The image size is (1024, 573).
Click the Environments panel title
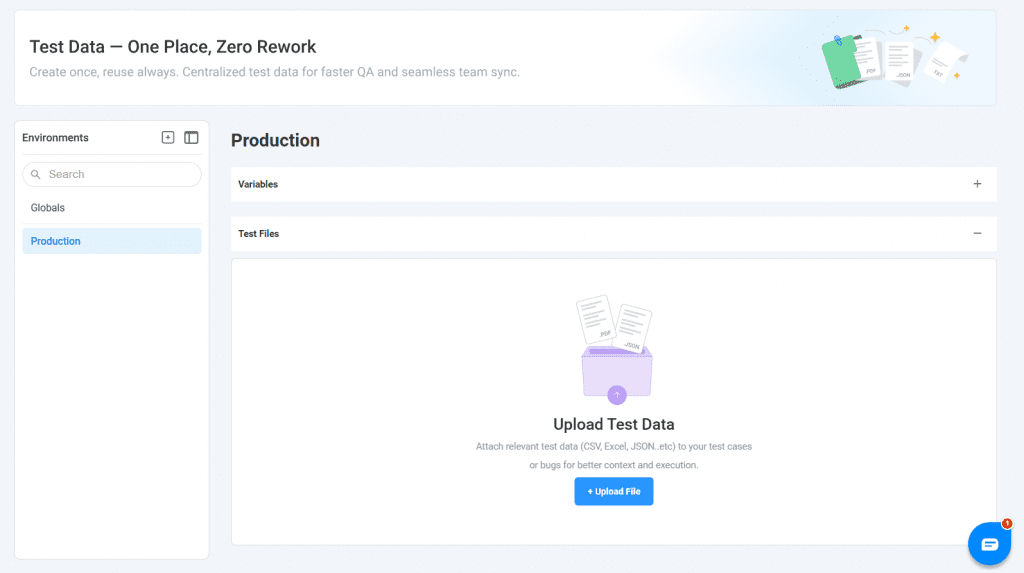click(55, 138)
